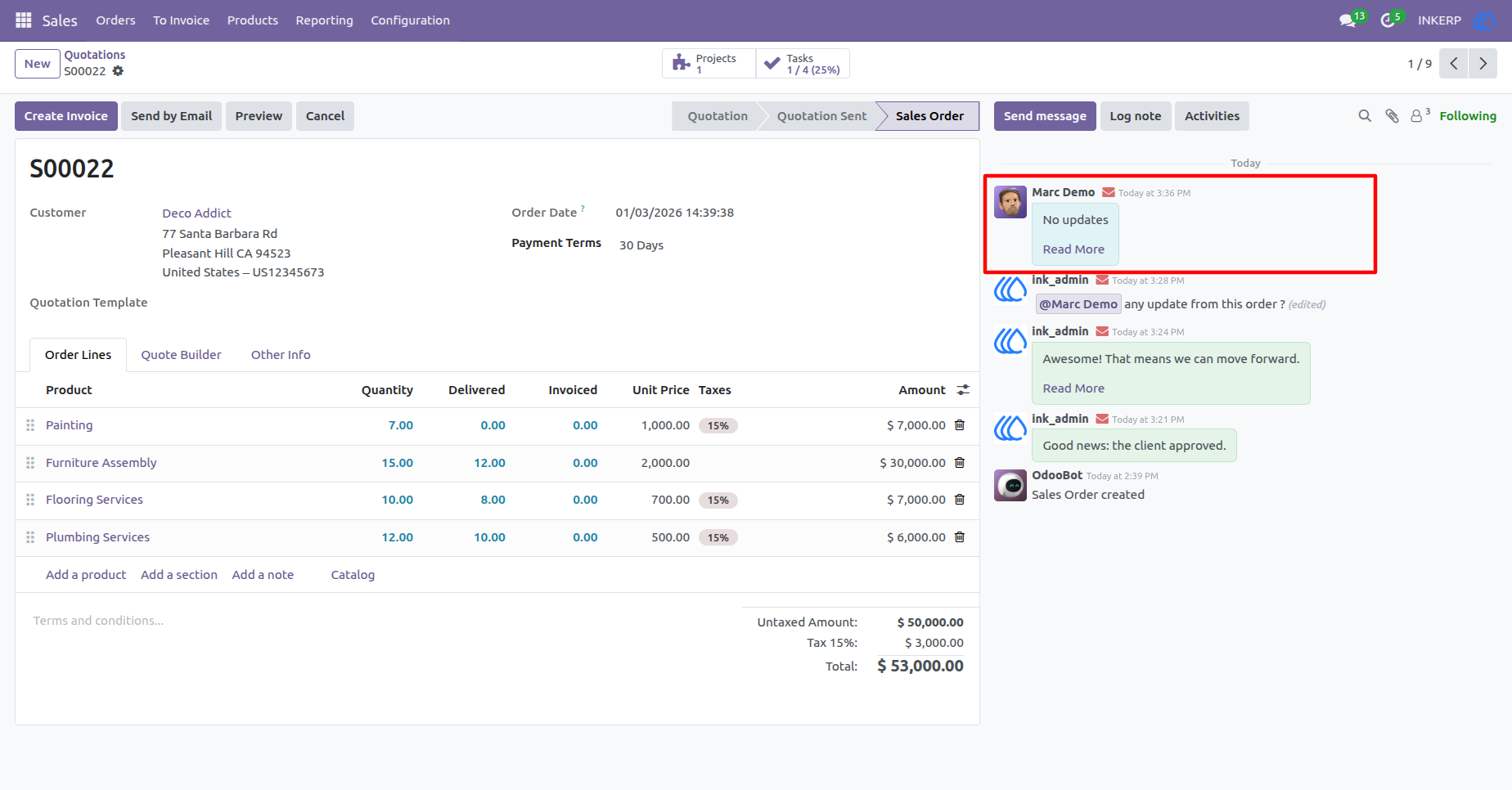Open the followers icon showing 3
Screen dimensions: 1512x790
point(1420,115)
